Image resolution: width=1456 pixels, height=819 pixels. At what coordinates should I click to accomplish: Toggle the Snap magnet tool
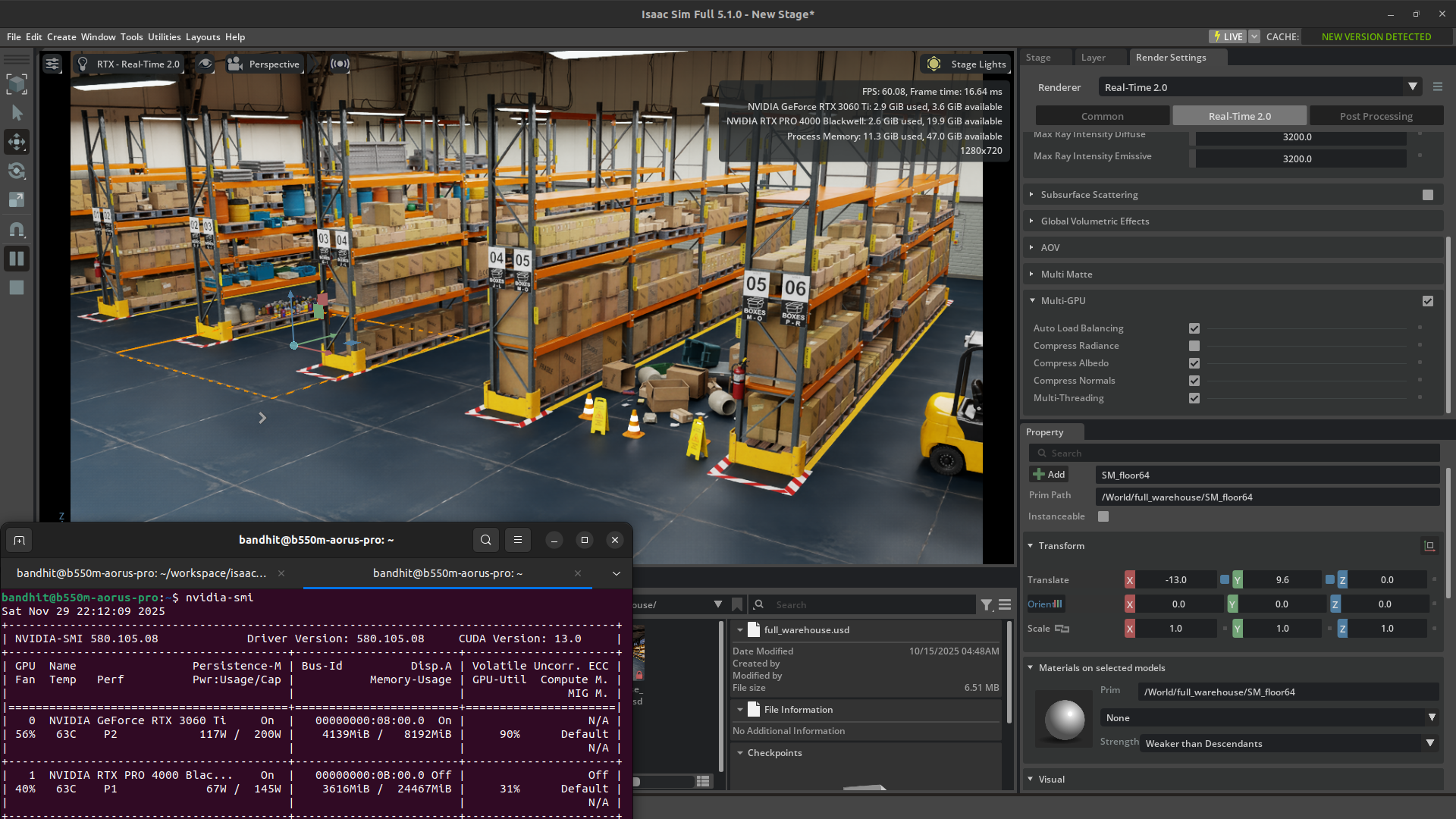(17, 229)
